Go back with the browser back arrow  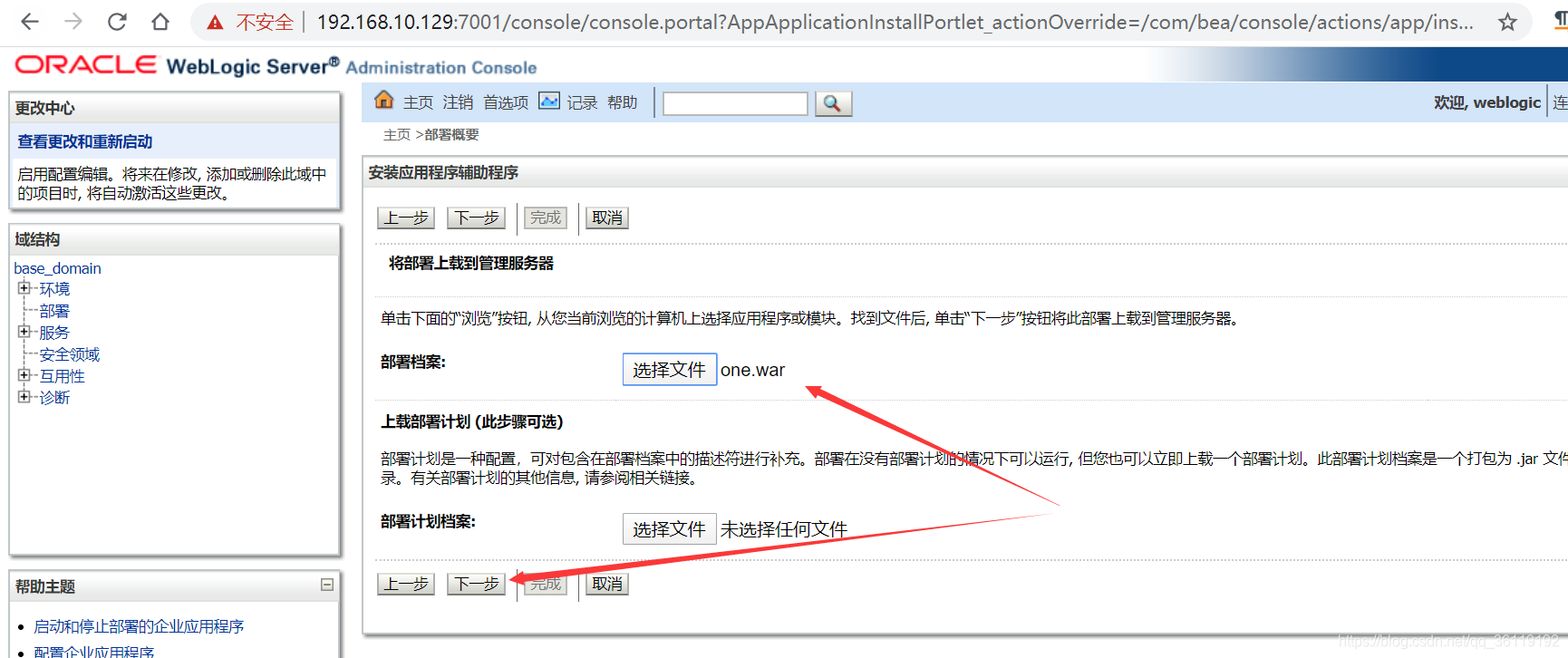click(x=30, y=22)
